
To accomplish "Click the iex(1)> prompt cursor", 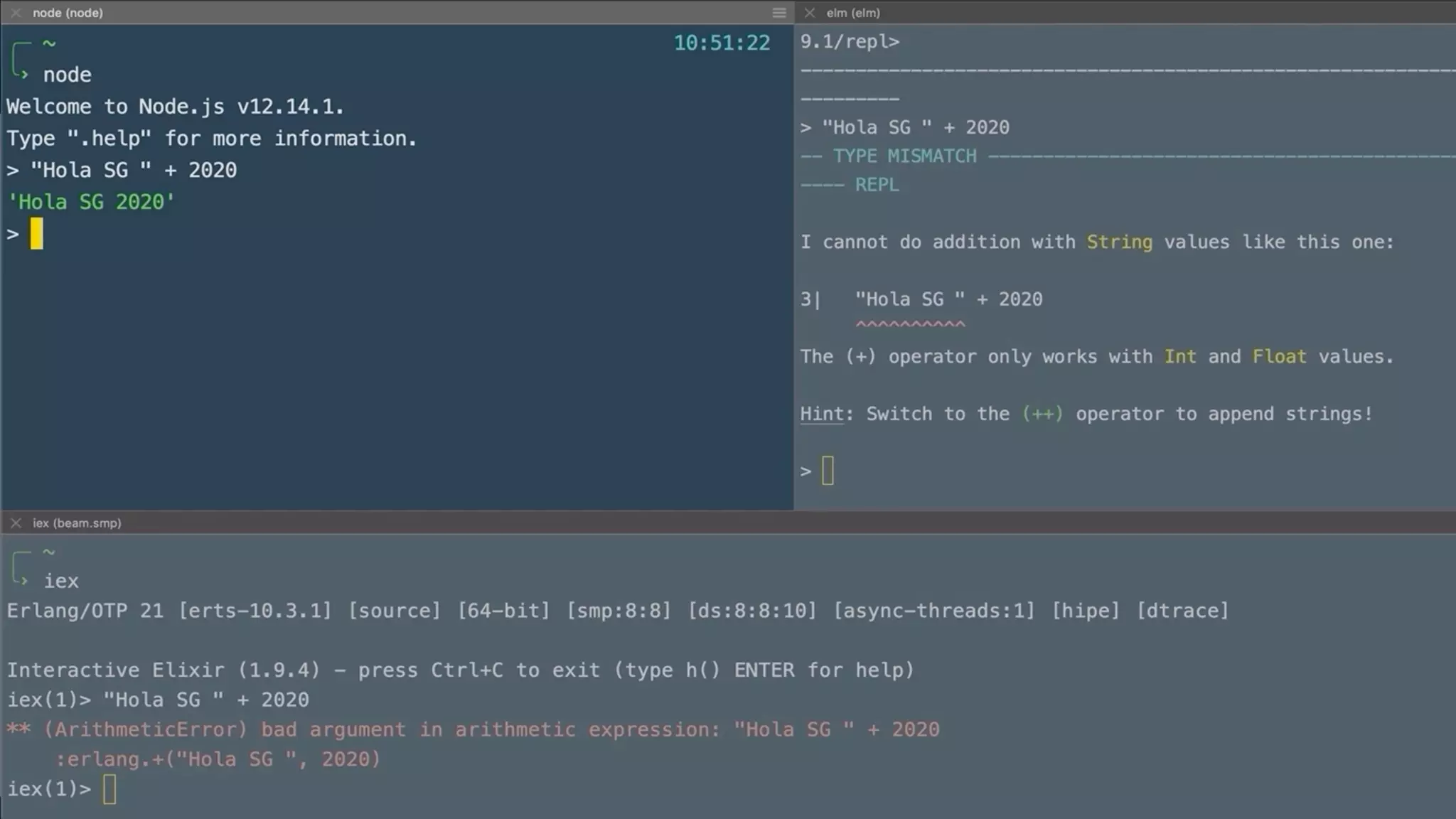I will tap(109, 789).
